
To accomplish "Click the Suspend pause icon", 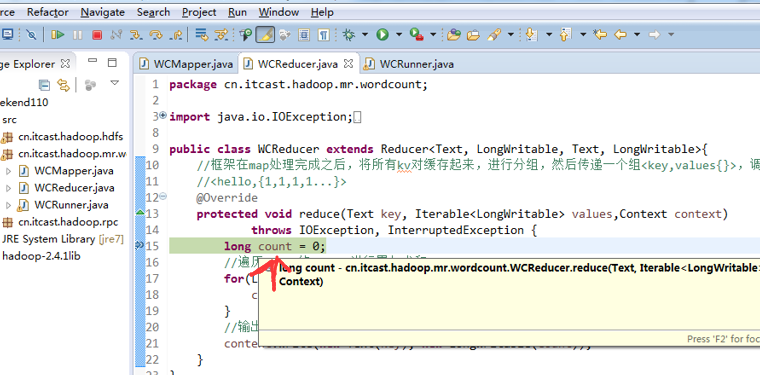I will pos(78,34).
